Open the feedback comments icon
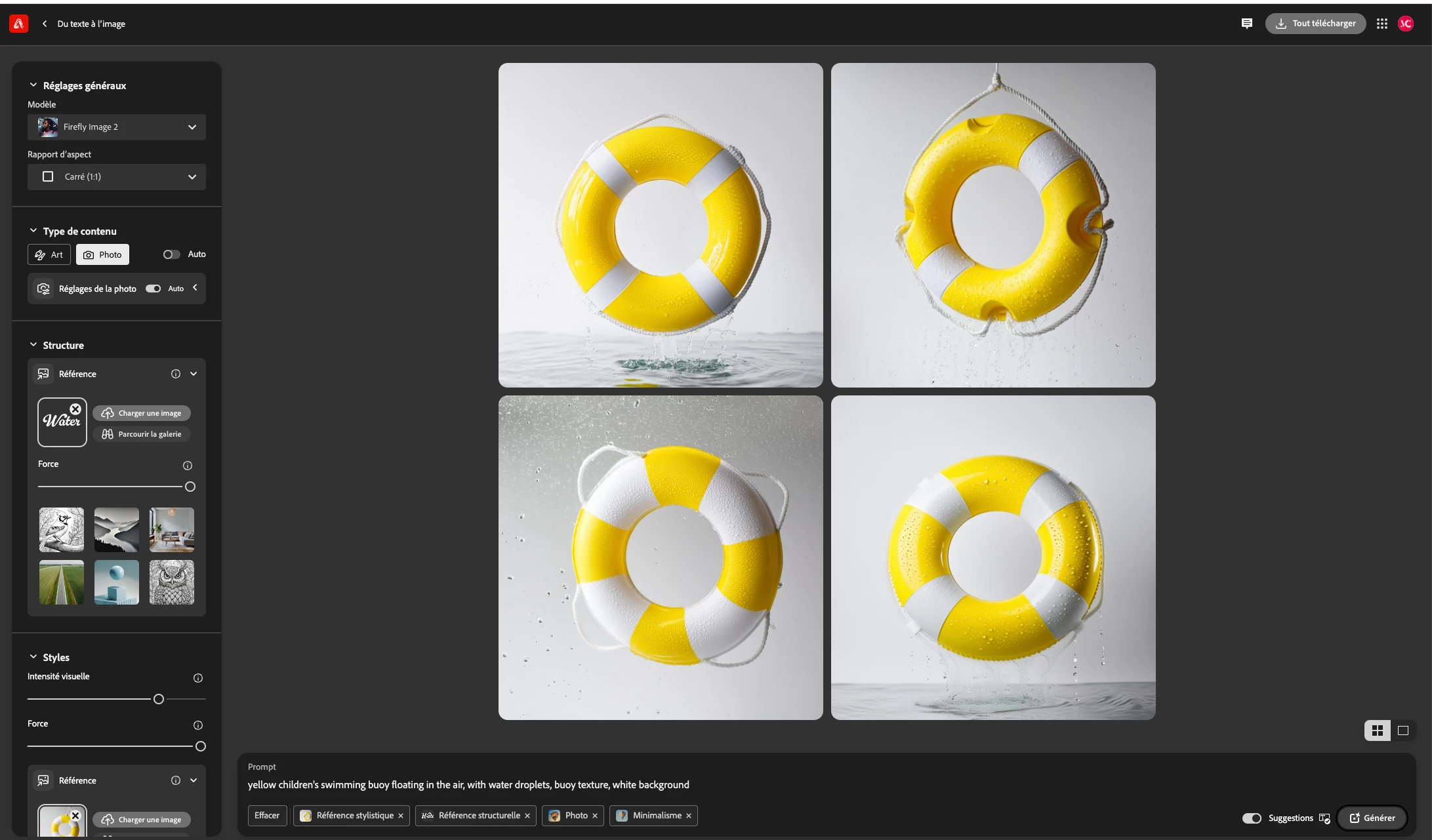Image resolution: width=1432 pixels, height=840 pixels. 1246,24
